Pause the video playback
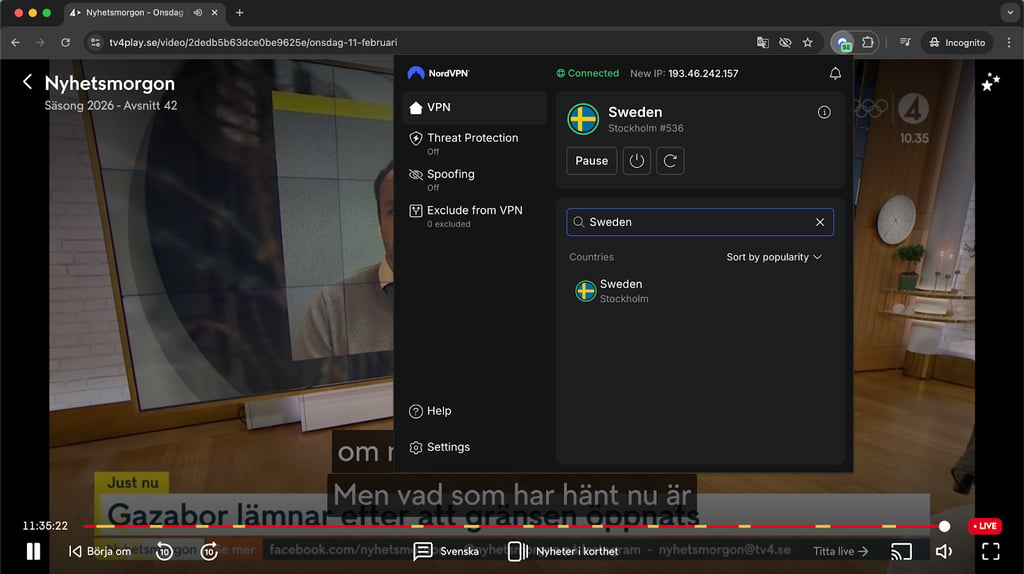The width and height of the screenshot is (1024, 574). tap(33, 552)
